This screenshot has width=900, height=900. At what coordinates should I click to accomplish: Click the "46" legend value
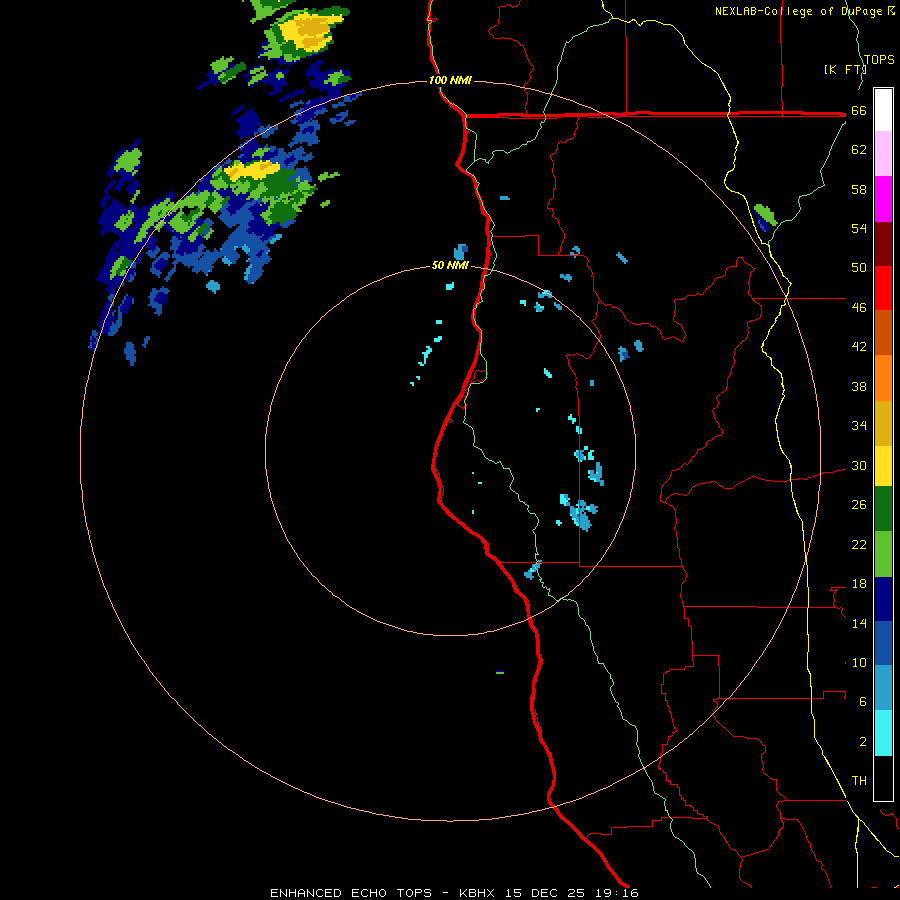(x=859, y=308)
